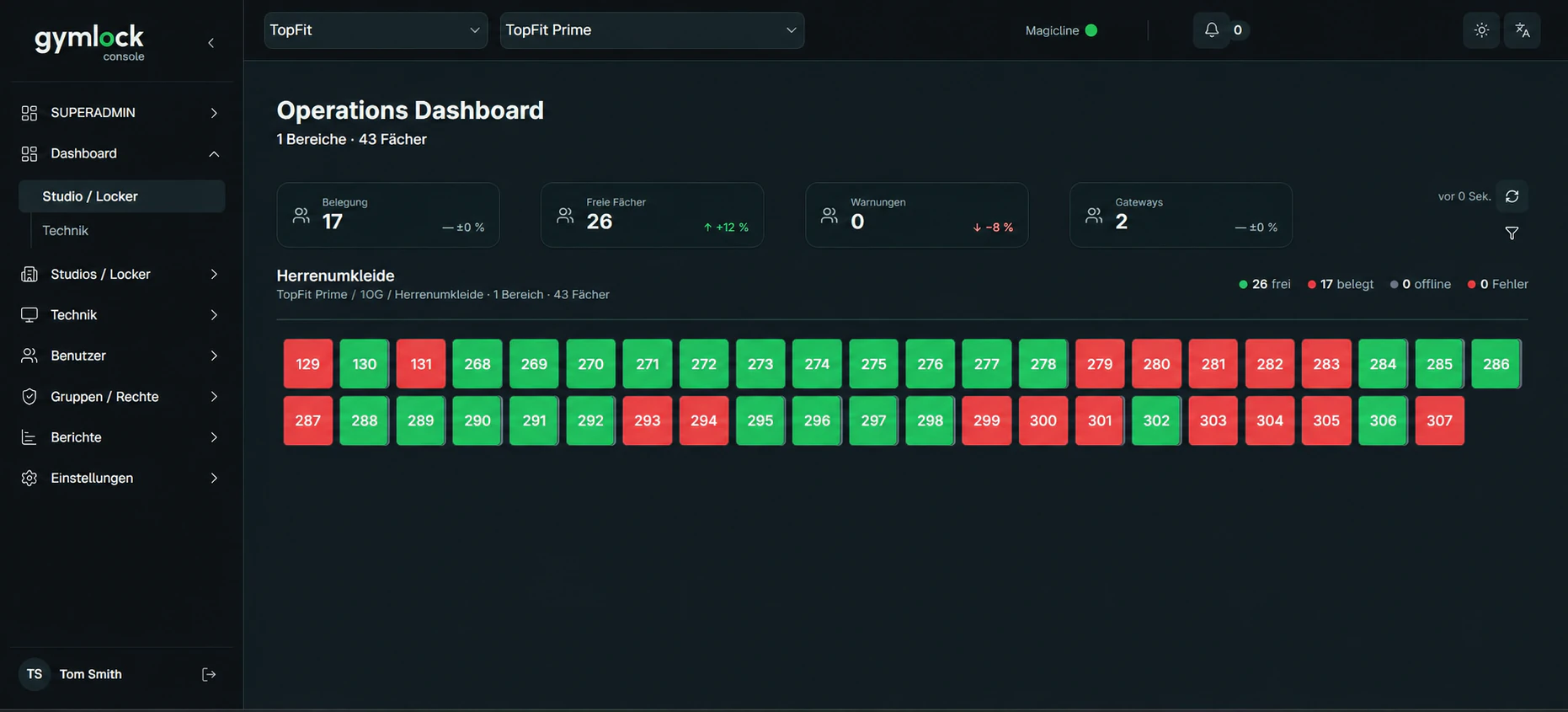Image resolution: width=1568 pixels, height=712 pixels.
Task: Open the TopFit Prime location dropdown
Action: coord(652,30)
